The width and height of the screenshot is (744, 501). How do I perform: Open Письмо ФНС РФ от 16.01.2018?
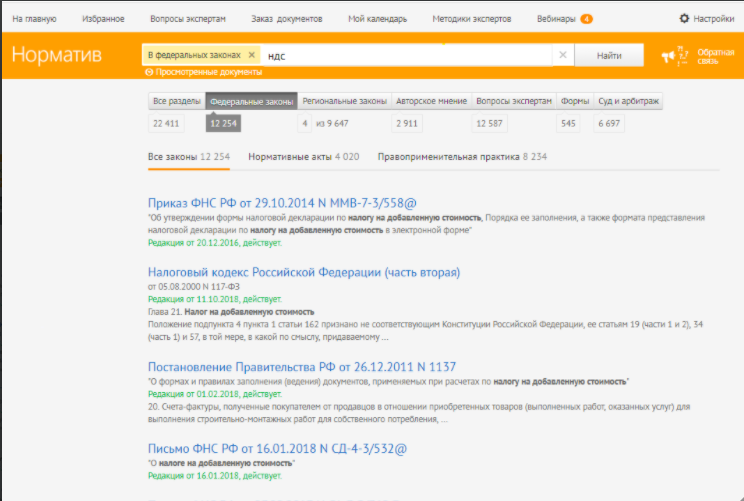(278, 448)
